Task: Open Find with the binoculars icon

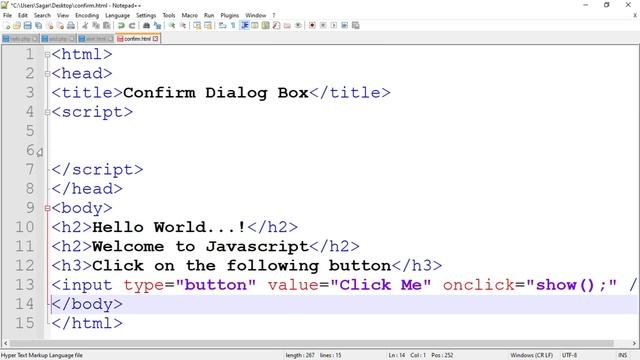Action: point(146,25)
